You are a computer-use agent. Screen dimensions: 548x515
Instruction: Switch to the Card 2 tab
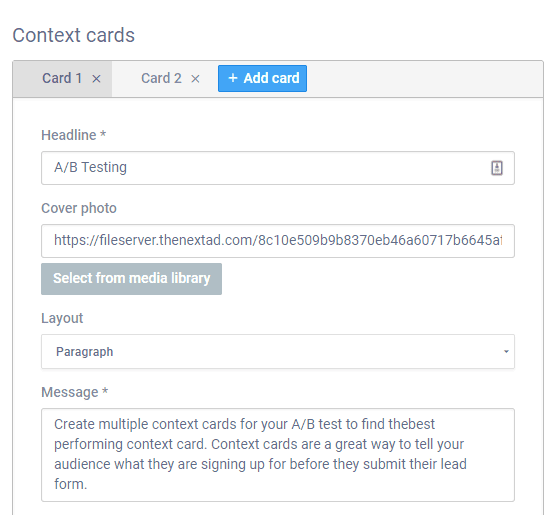(x=161, y=78)
